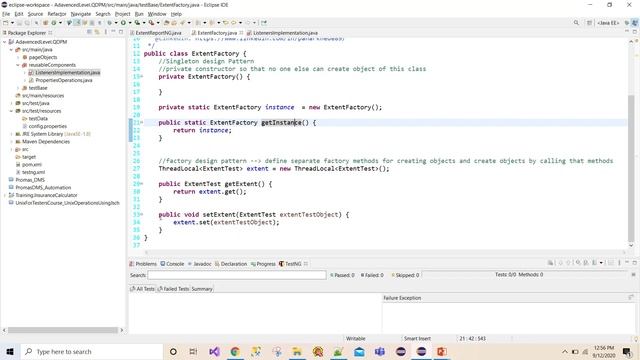Expand the testBase package

tap(18, 88)
